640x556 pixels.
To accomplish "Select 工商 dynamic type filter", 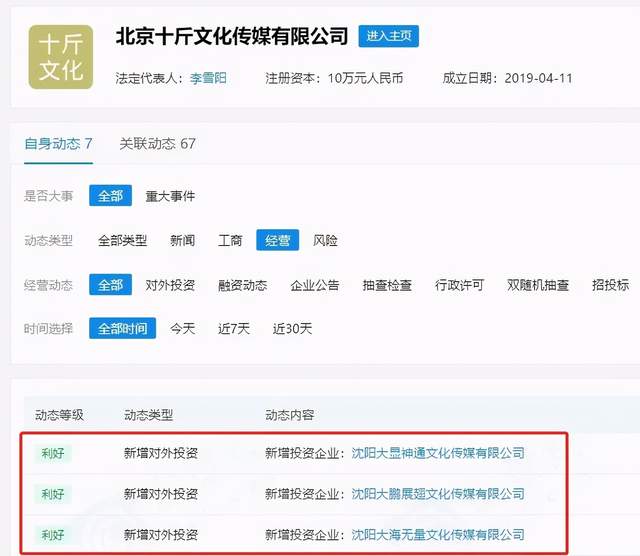I will (230, 240).
